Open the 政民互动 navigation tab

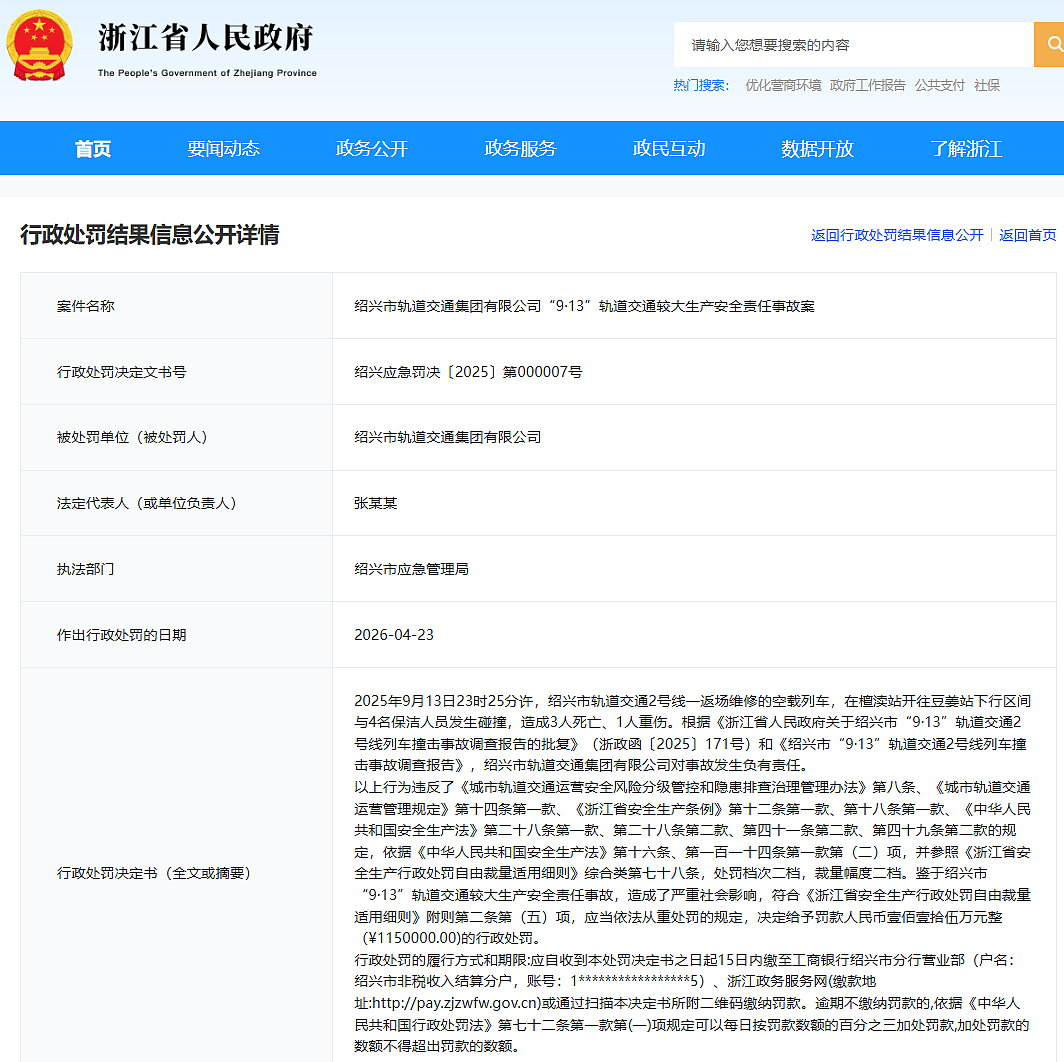coord(669,149)
